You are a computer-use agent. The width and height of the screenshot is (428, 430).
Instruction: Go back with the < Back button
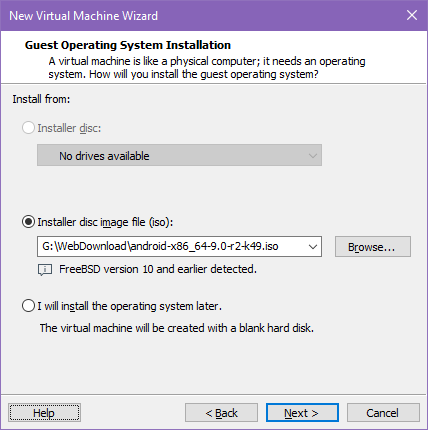221,413
